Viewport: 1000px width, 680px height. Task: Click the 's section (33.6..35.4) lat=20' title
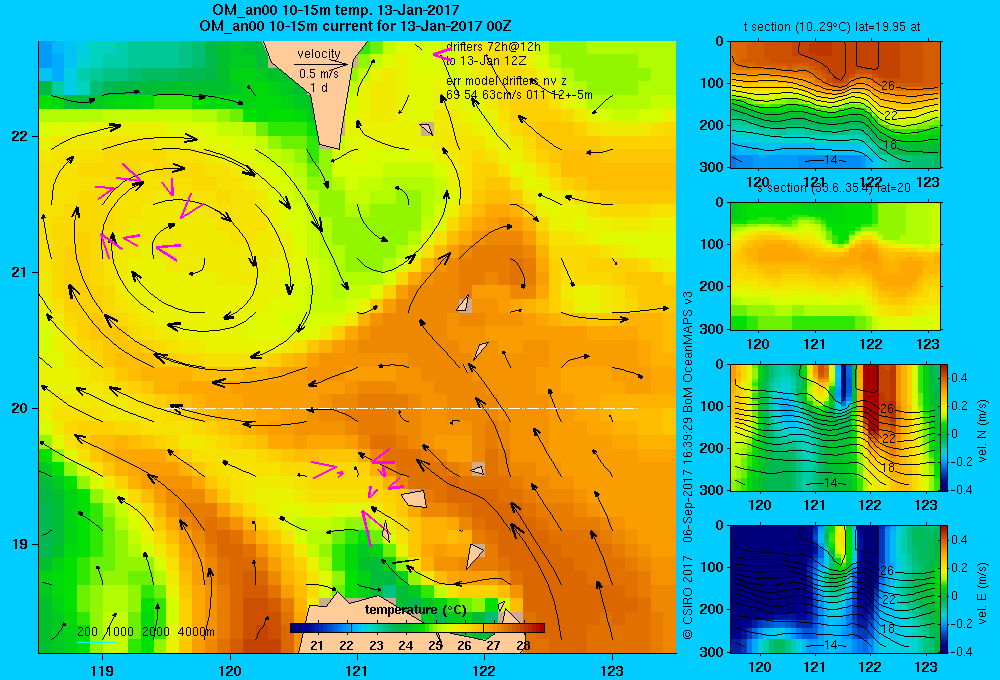(x=834, y=188)
